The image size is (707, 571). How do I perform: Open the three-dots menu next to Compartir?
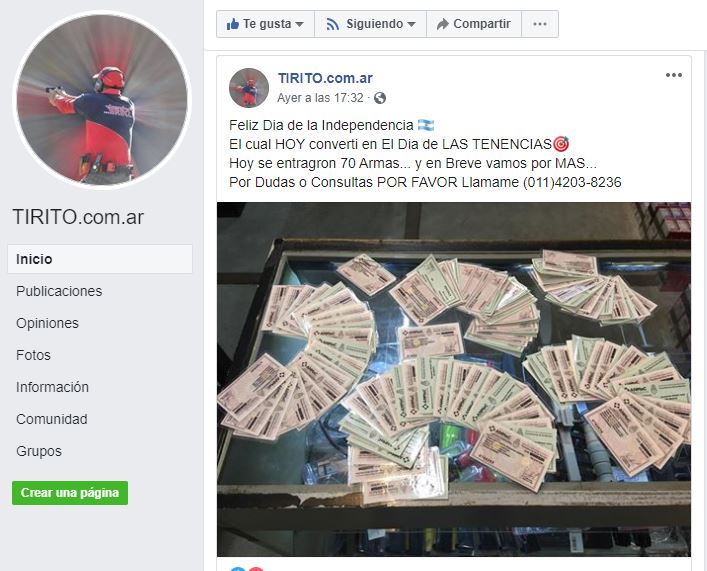point(540,24)
